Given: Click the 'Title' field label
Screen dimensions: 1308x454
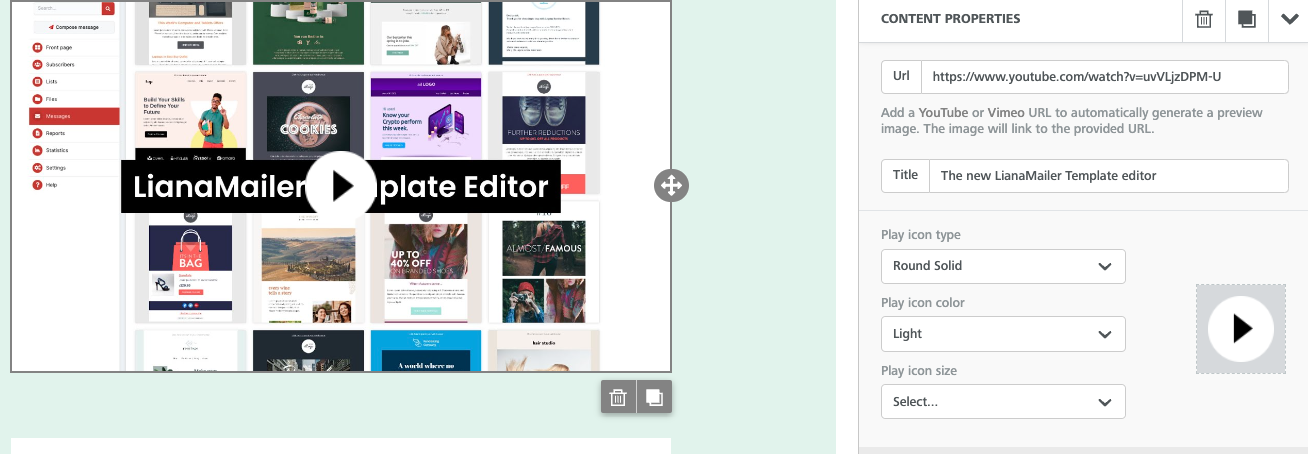Looking at the screenshot, I should (905, 175).
